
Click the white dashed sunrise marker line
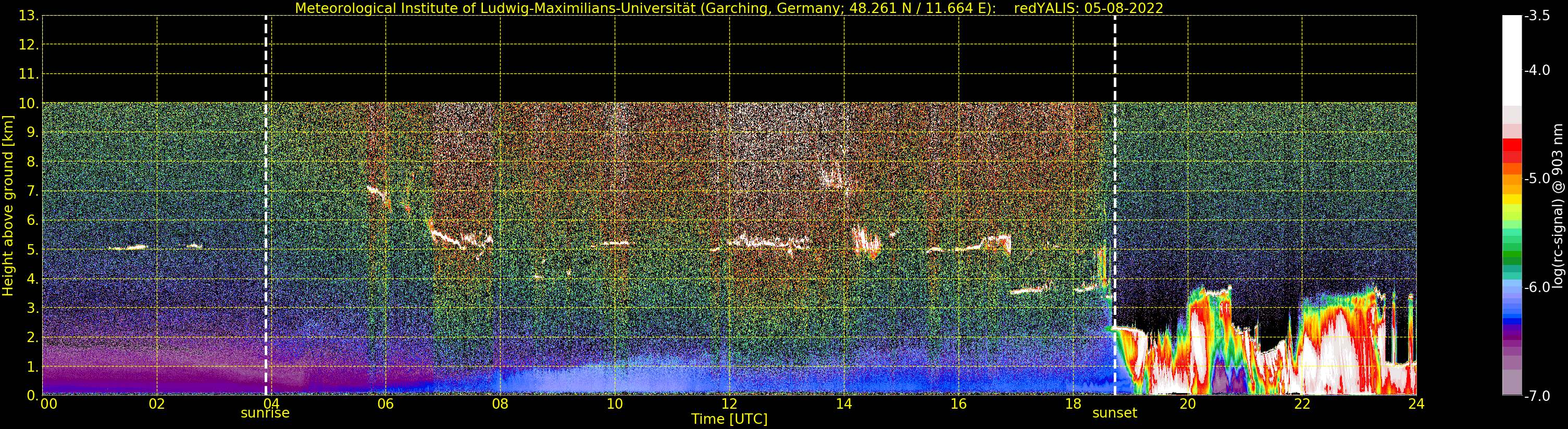266,206
